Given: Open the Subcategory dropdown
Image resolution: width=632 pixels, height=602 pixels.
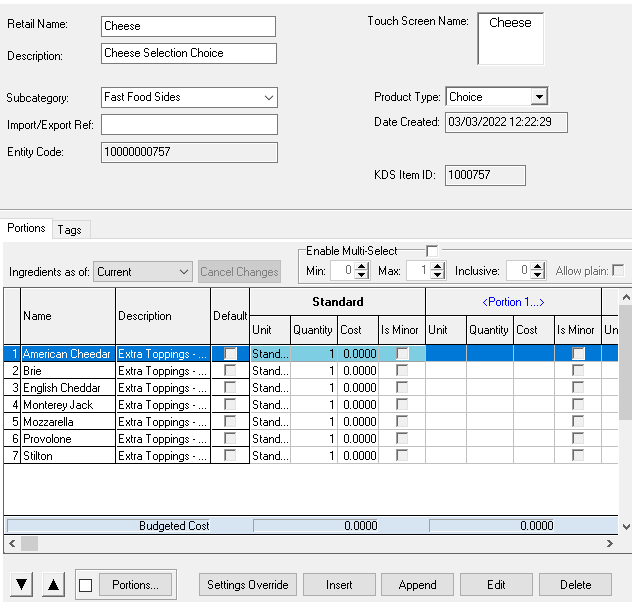Looking at the screenshot, I should (269, 98).
